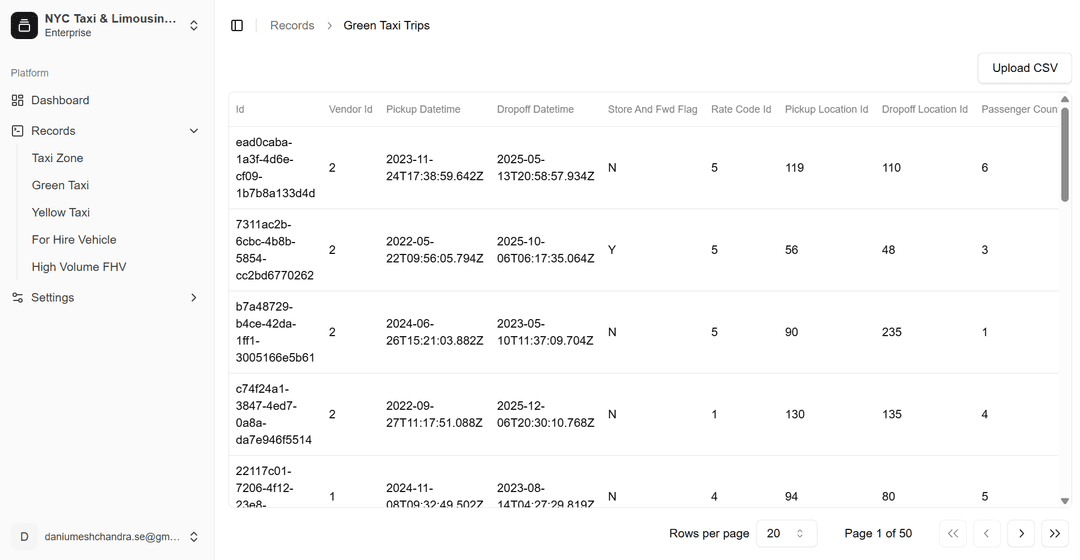The height and width of the screenshot is (560, 1080).
Task: Go to the previous page
Action: tap(987, 534)
